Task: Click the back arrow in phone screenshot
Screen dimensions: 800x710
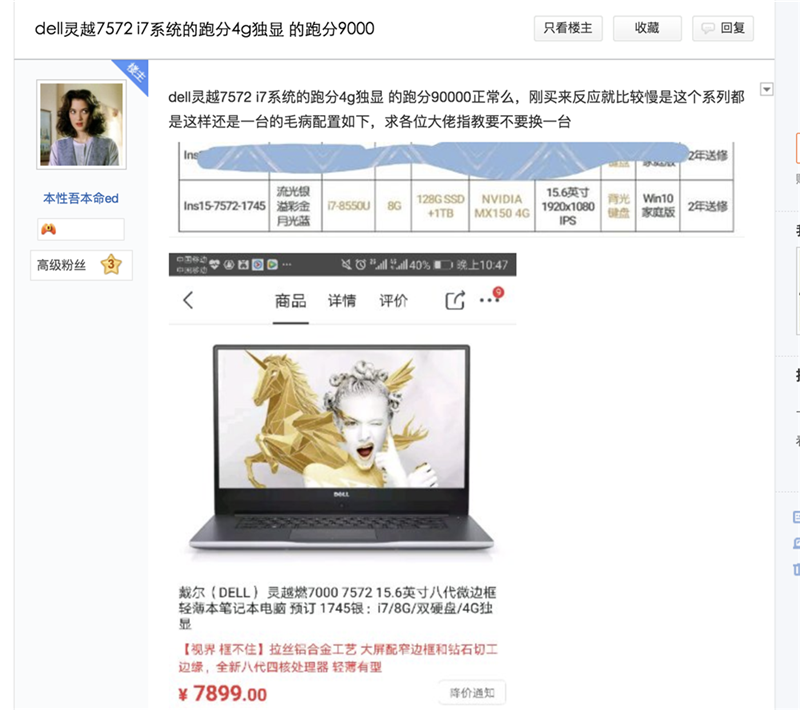Action: [188, 300]
